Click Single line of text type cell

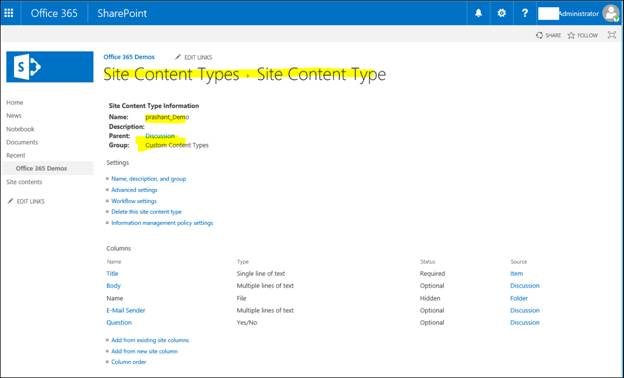pyautogui.click(x=261, y=273)
